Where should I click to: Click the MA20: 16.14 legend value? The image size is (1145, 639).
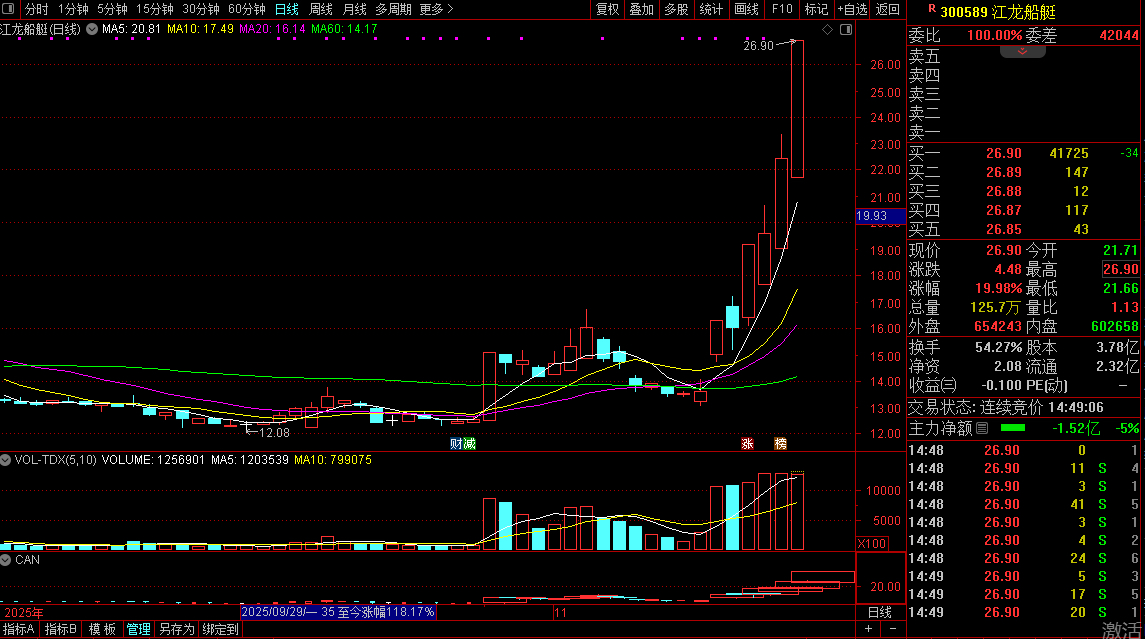(x=272, y=29)
